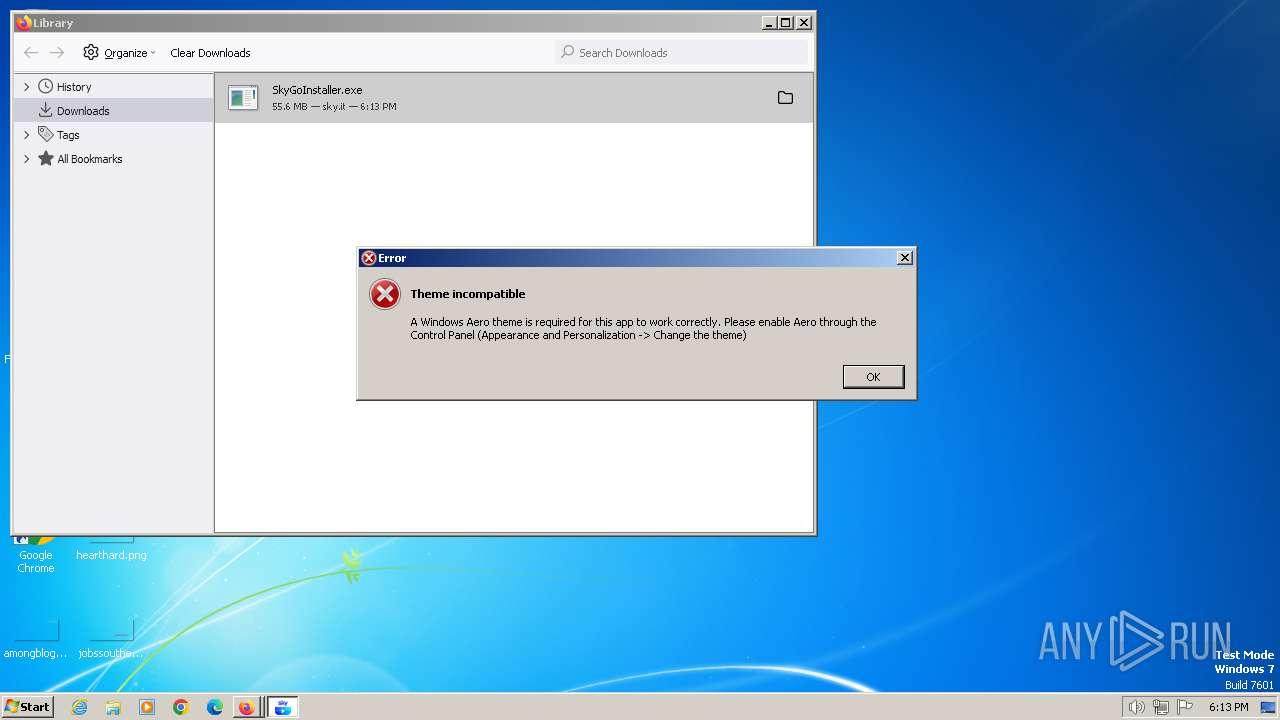1280x720 pixels.
Task: Click the History clock icon
Action: pyautogui.click(x=45, y=86)
